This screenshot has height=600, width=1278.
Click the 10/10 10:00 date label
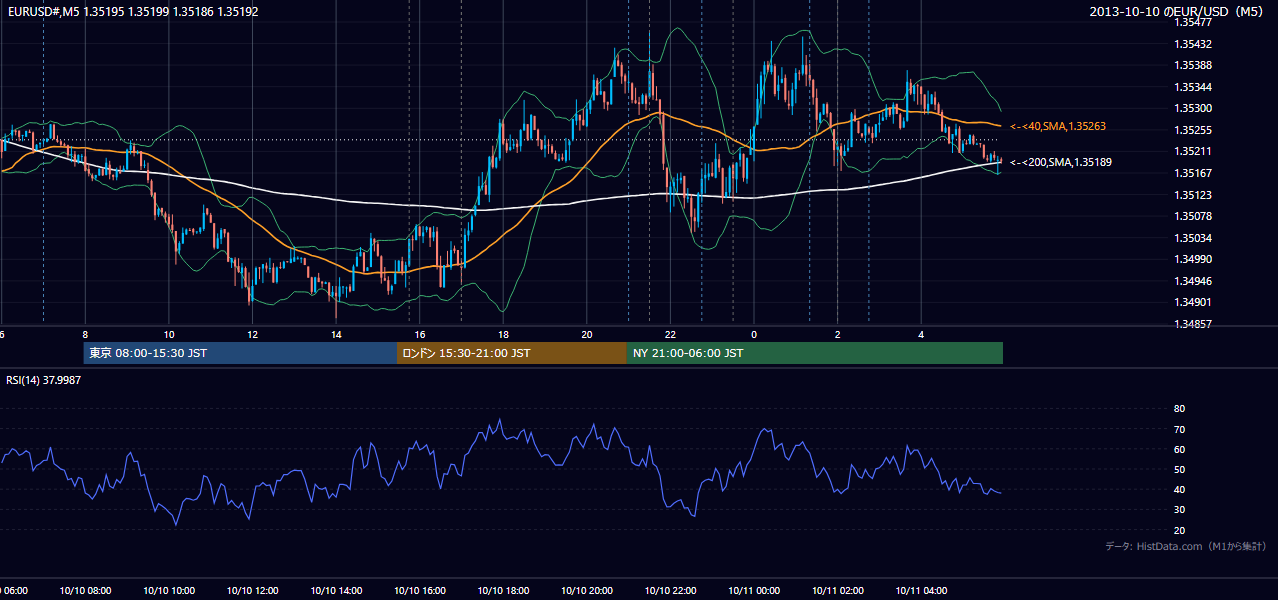tap(169, 591)
